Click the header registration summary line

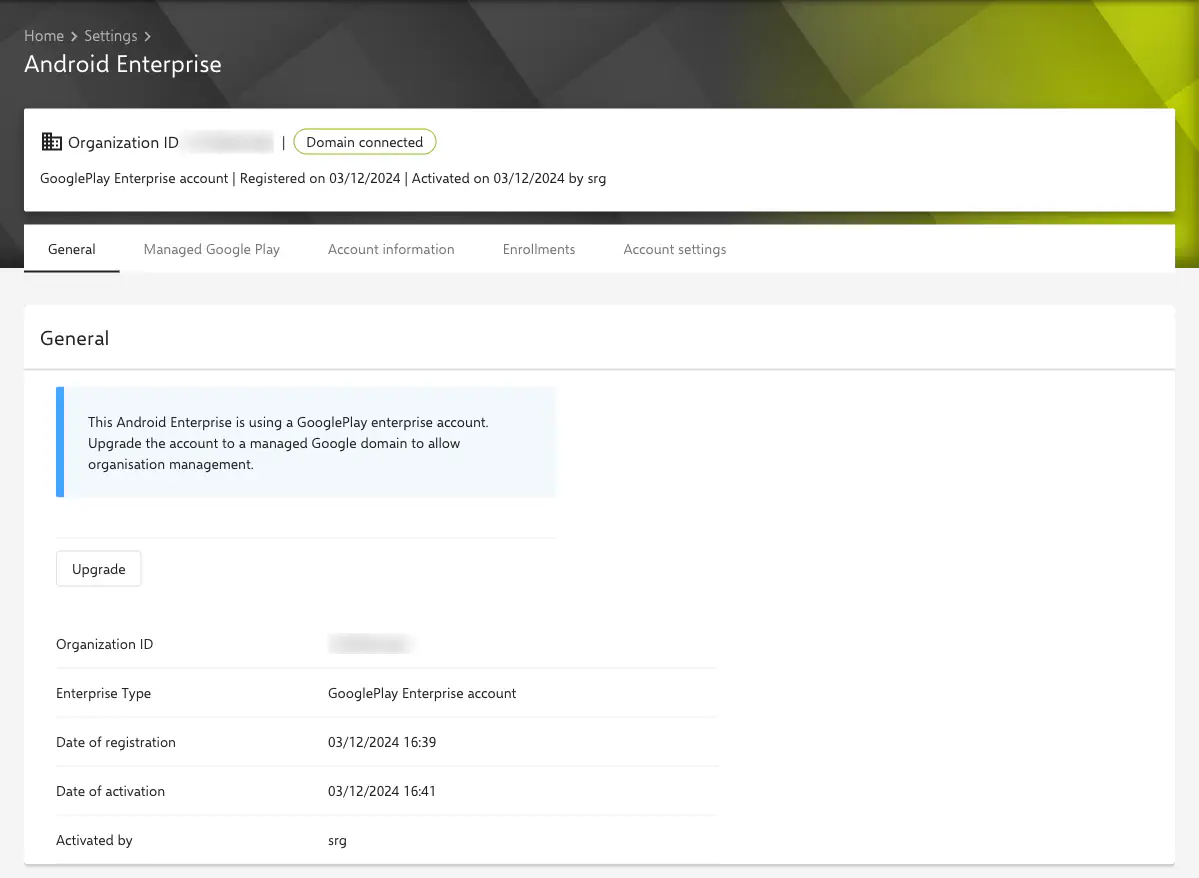tap(323, 179)
